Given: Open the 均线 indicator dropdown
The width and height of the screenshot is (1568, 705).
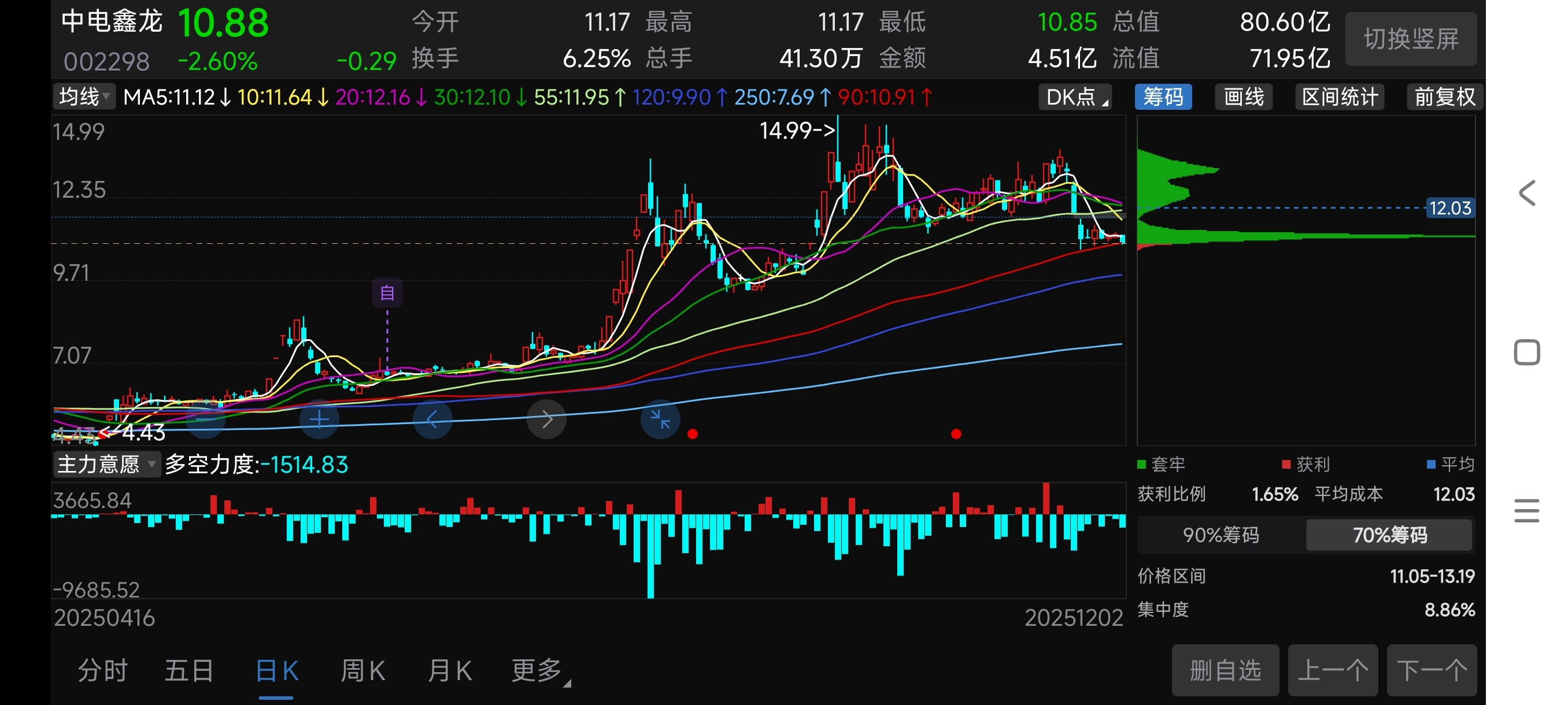Looking at the screenshot, I should tap(84, 97).
